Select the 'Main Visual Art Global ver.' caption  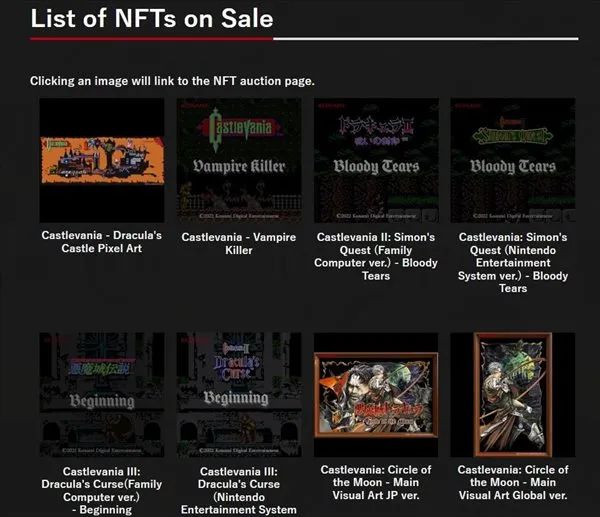tap(513, 483)
